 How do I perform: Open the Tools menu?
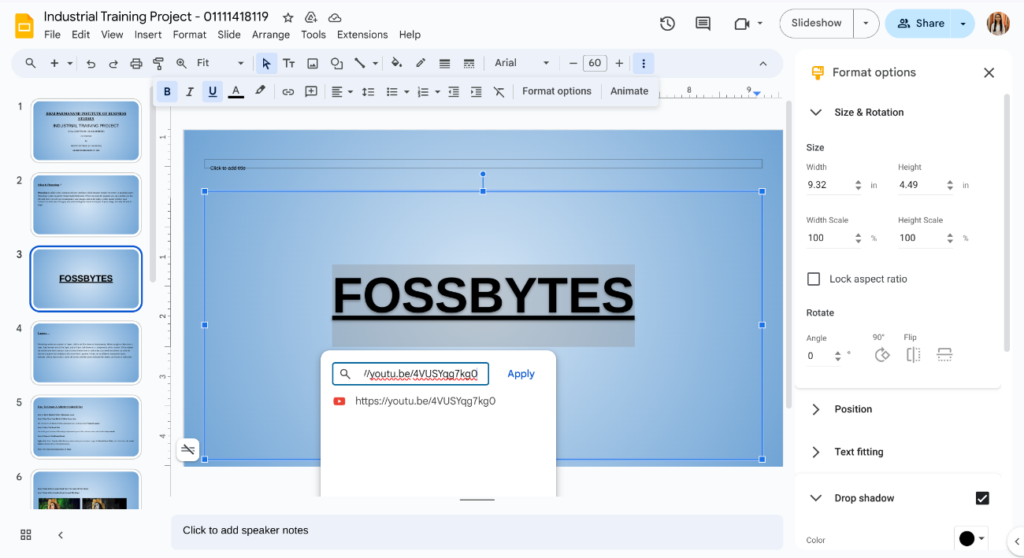tap(313, 35)
